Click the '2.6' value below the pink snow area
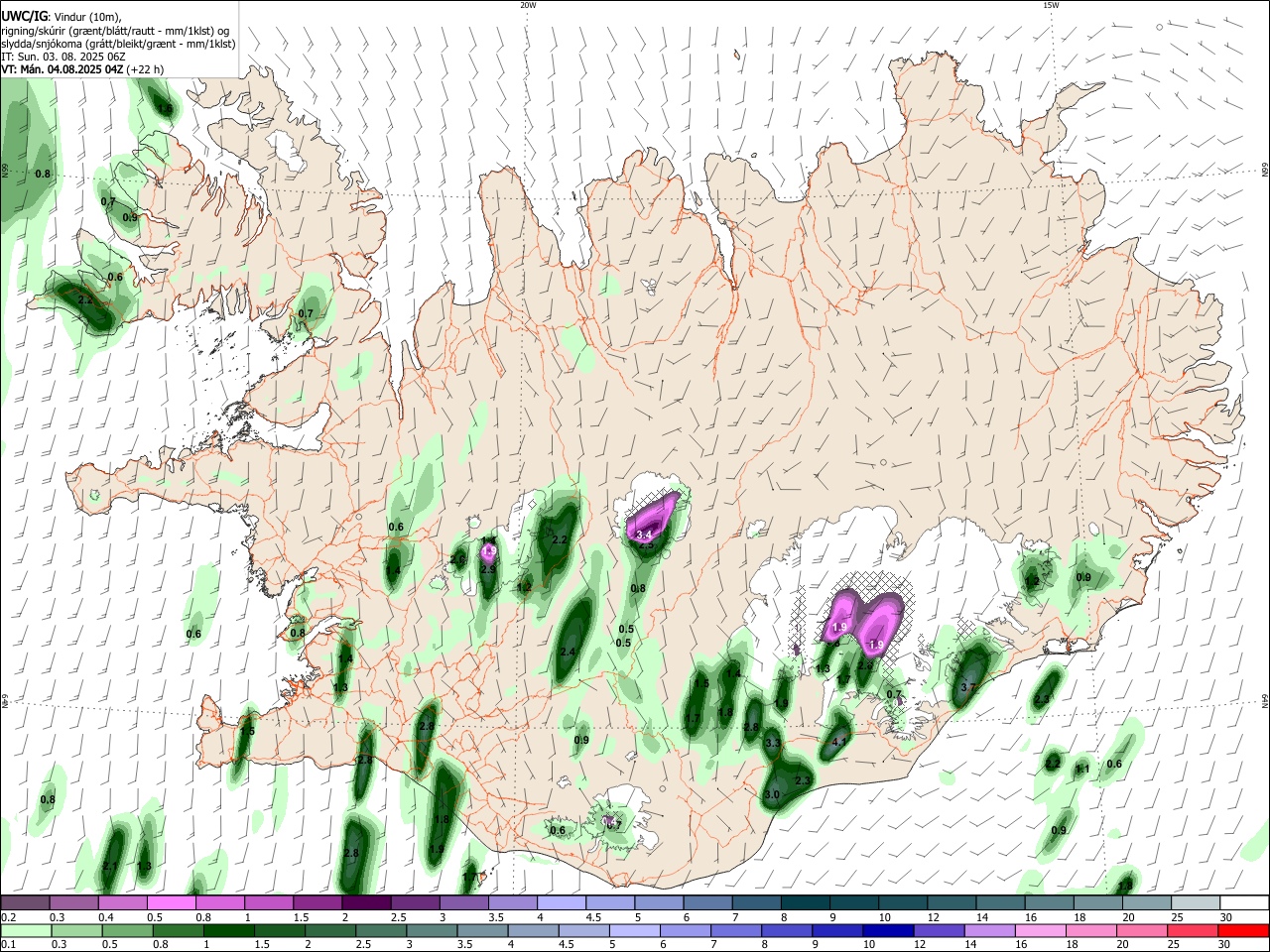Viewport: 1270px width, 952px height. [865, 666]
